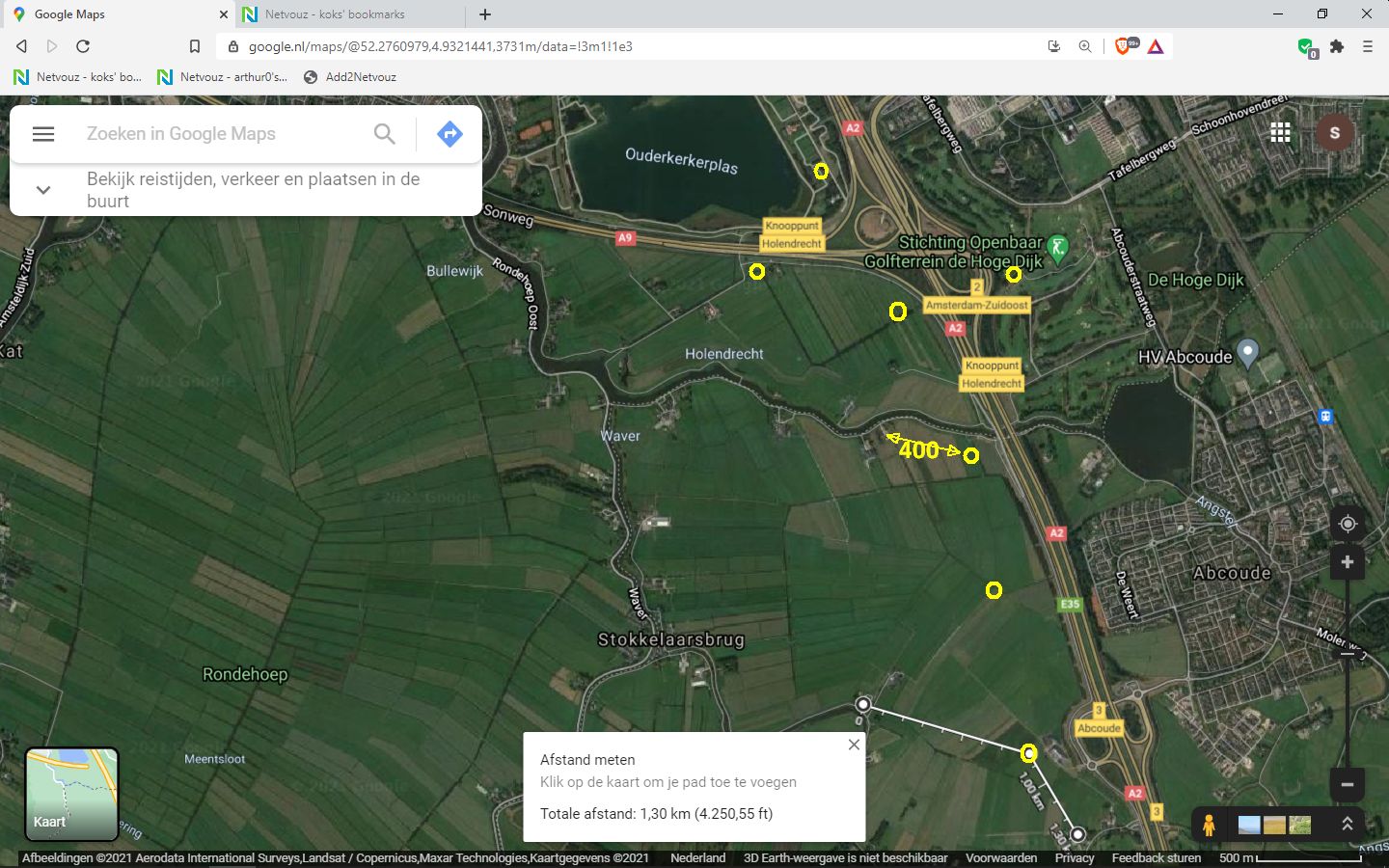This screenshot has width=1389, height=868.
Task: Center map on my location
Action: point(1348,524)
